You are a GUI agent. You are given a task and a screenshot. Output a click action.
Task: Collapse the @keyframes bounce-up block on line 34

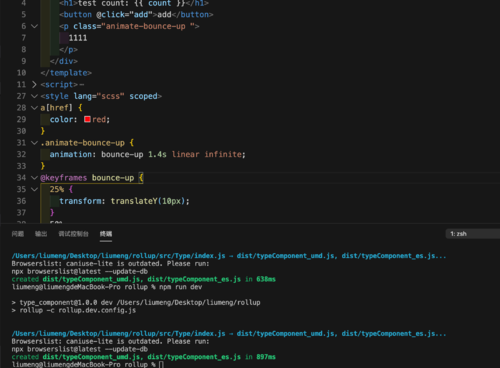(34, 178)
